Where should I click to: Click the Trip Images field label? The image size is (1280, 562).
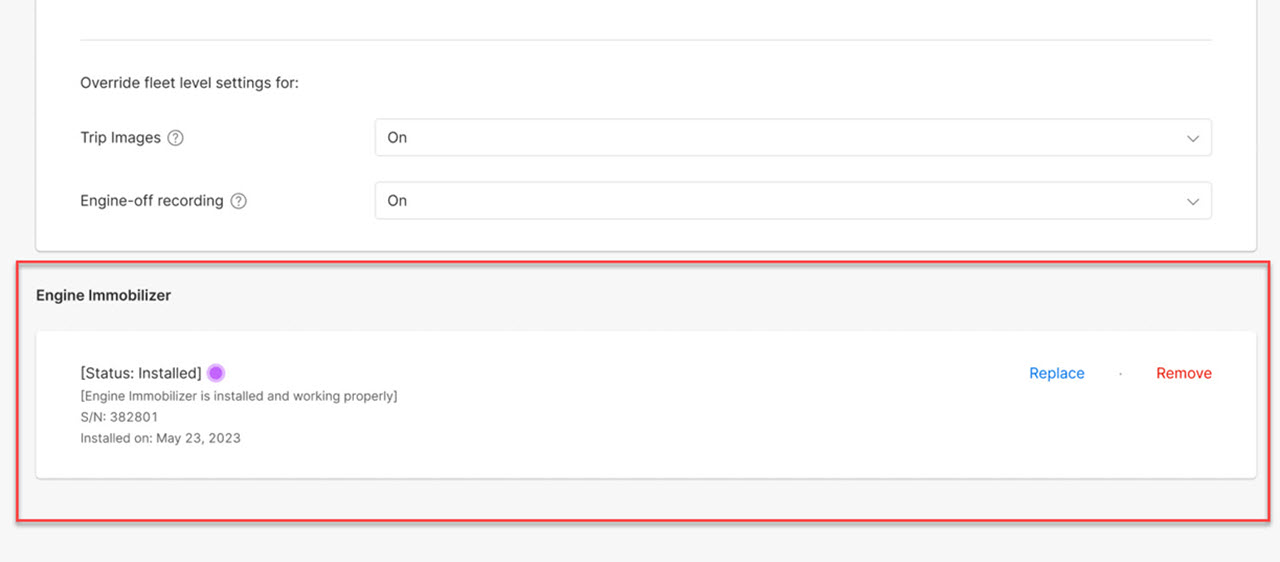[x=120, y=138]
